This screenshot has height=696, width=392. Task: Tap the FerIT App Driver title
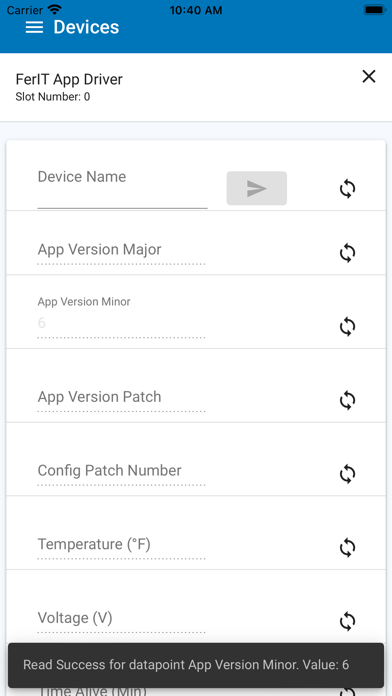(69, 79)
